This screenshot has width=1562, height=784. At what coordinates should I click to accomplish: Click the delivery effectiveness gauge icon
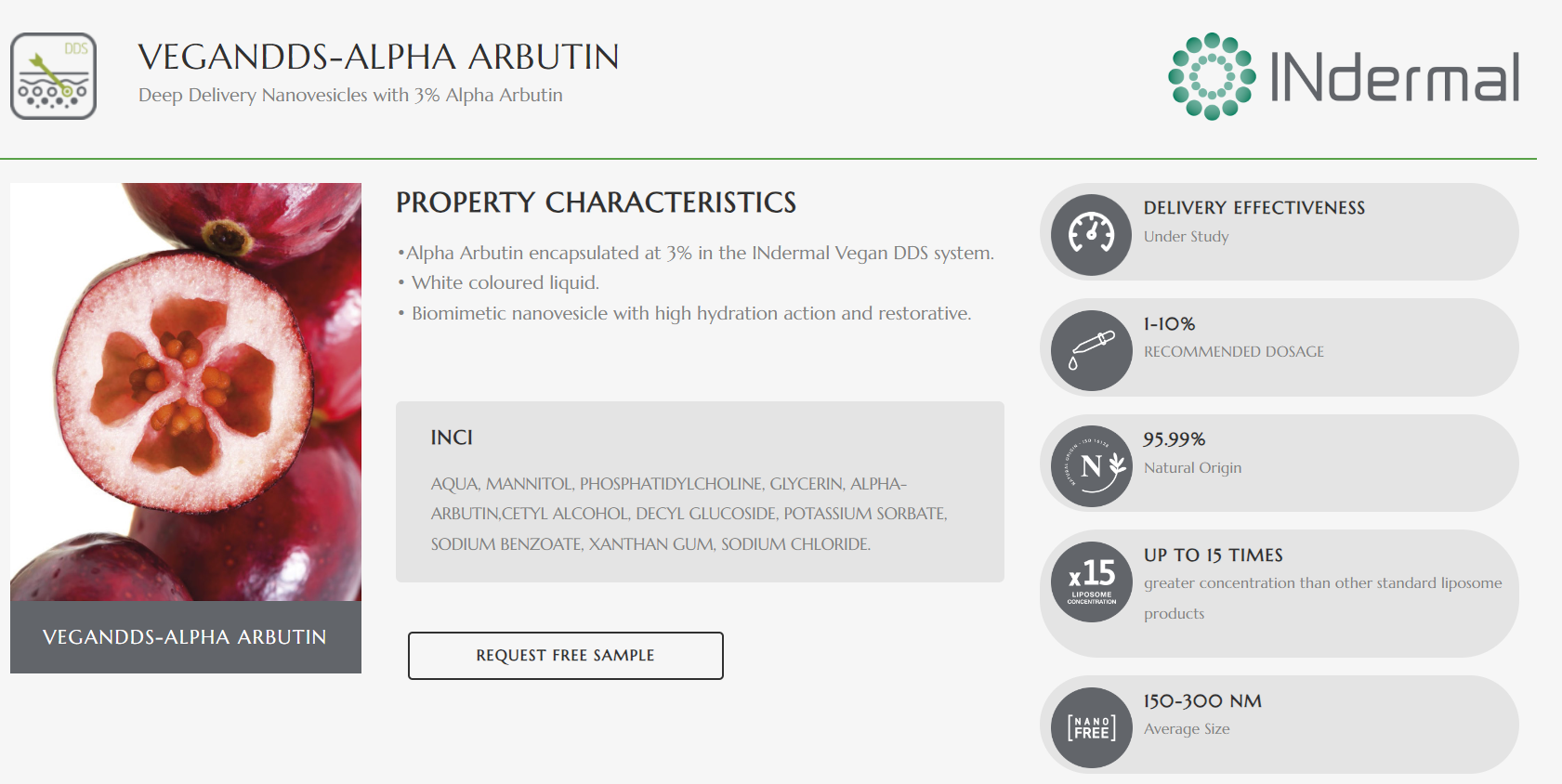pyautogui.click(x=1092, y=235)
